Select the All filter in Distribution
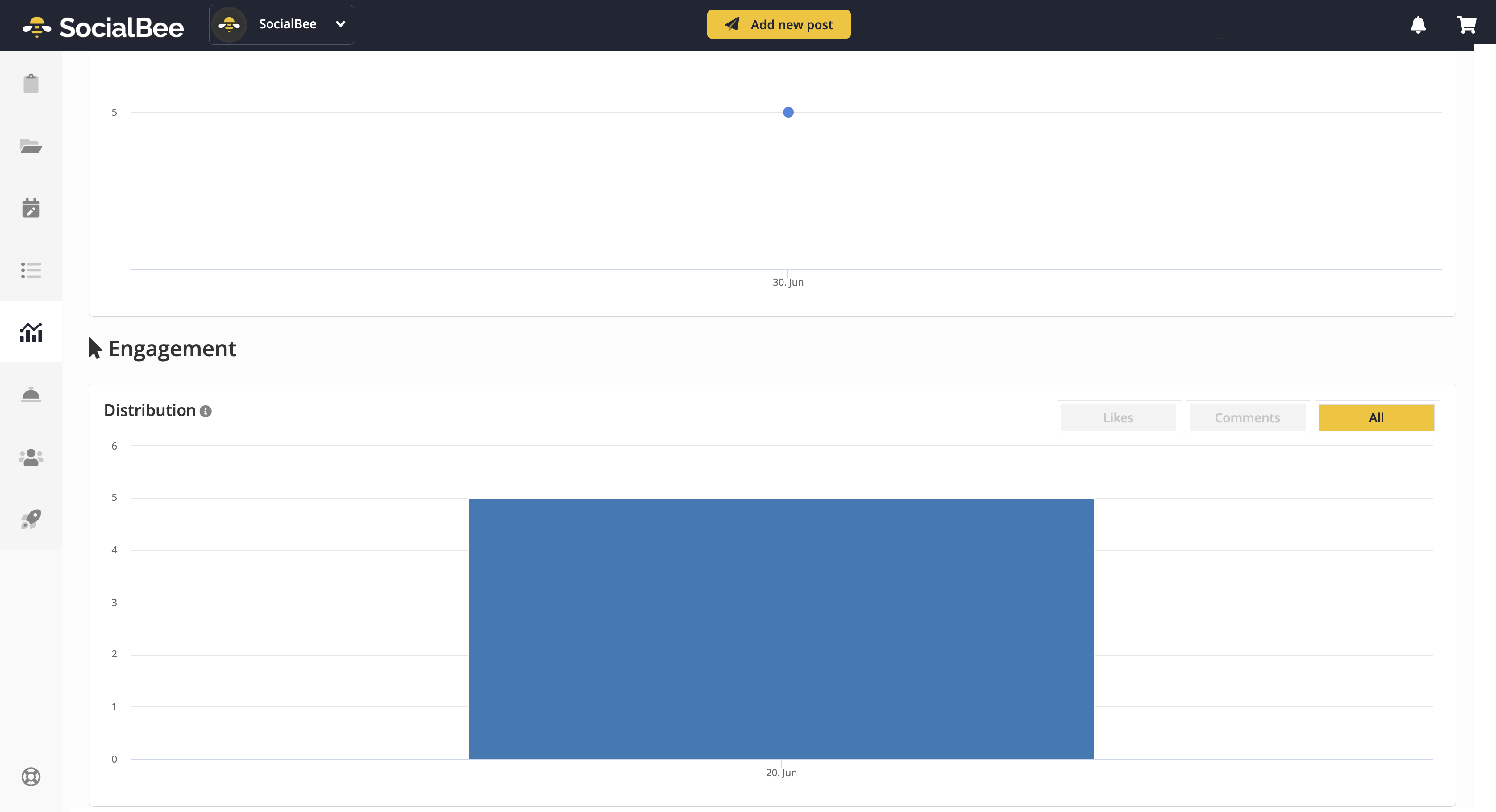This screenshot has width=1496, height=812. [x=1376, y=418]
